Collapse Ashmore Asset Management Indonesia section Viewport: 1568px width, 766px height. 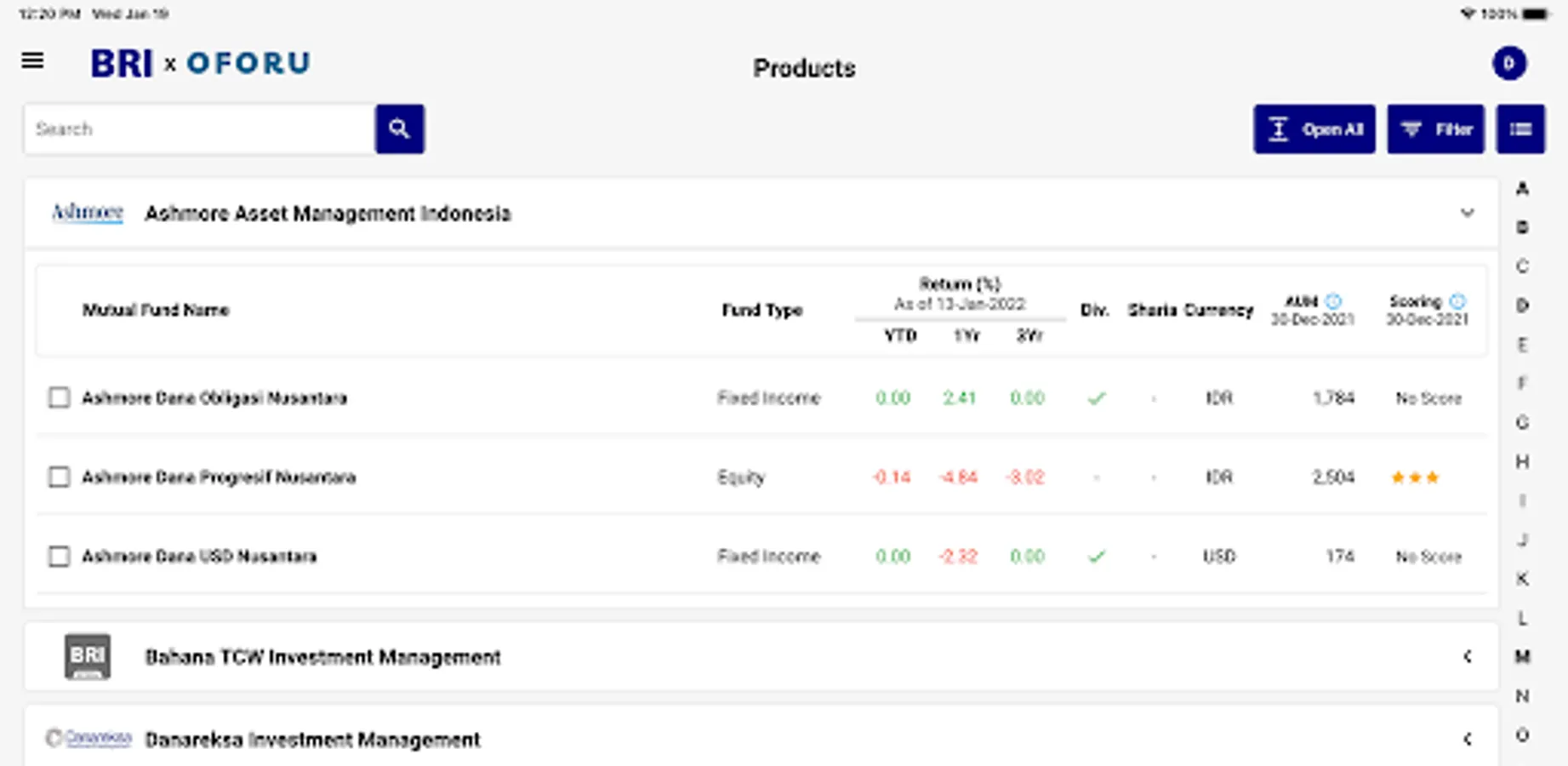(x=1467, y=213)
